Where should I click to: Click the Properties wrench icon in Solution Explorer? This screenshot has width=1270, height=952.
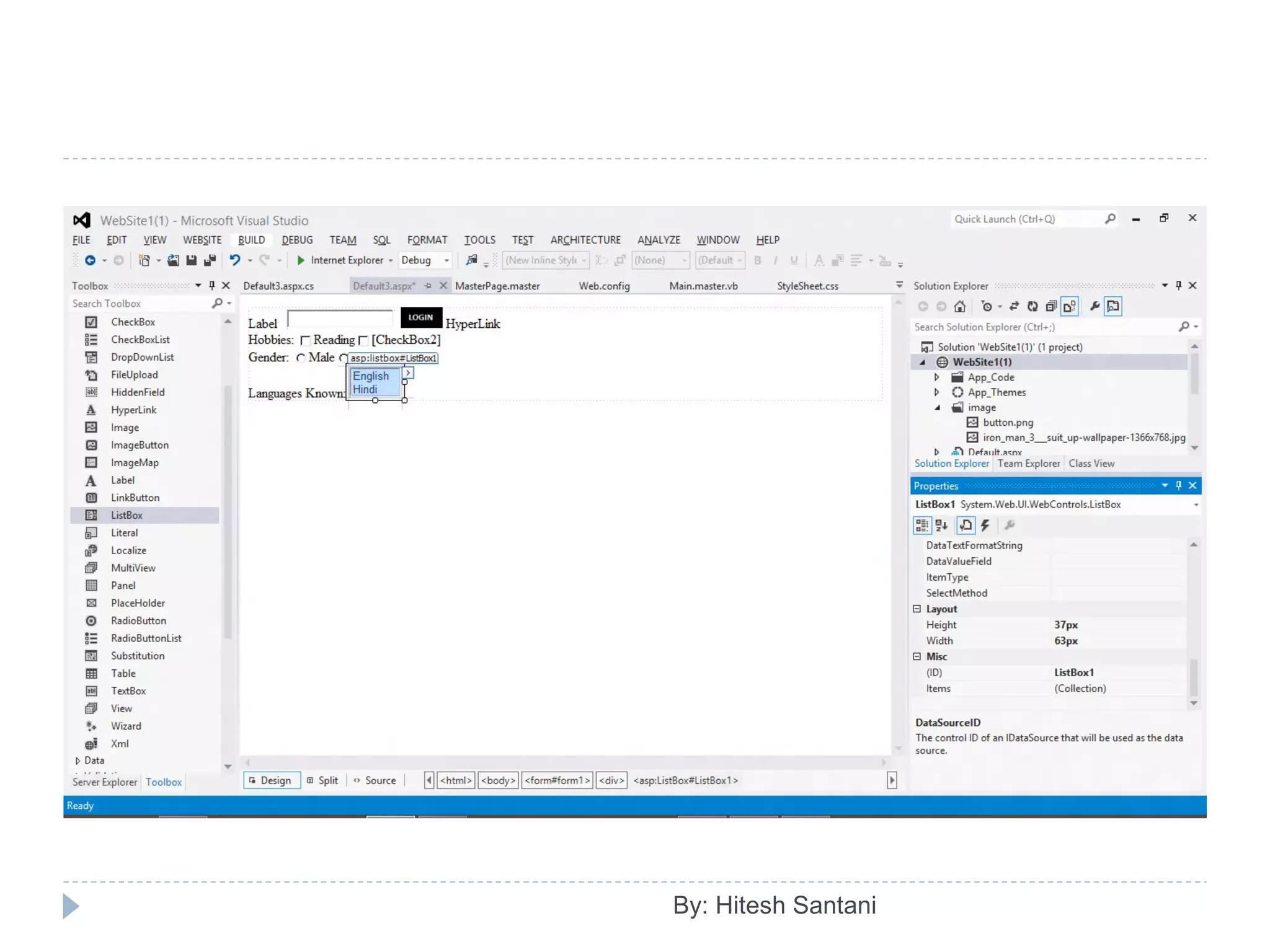point(1095,306)
